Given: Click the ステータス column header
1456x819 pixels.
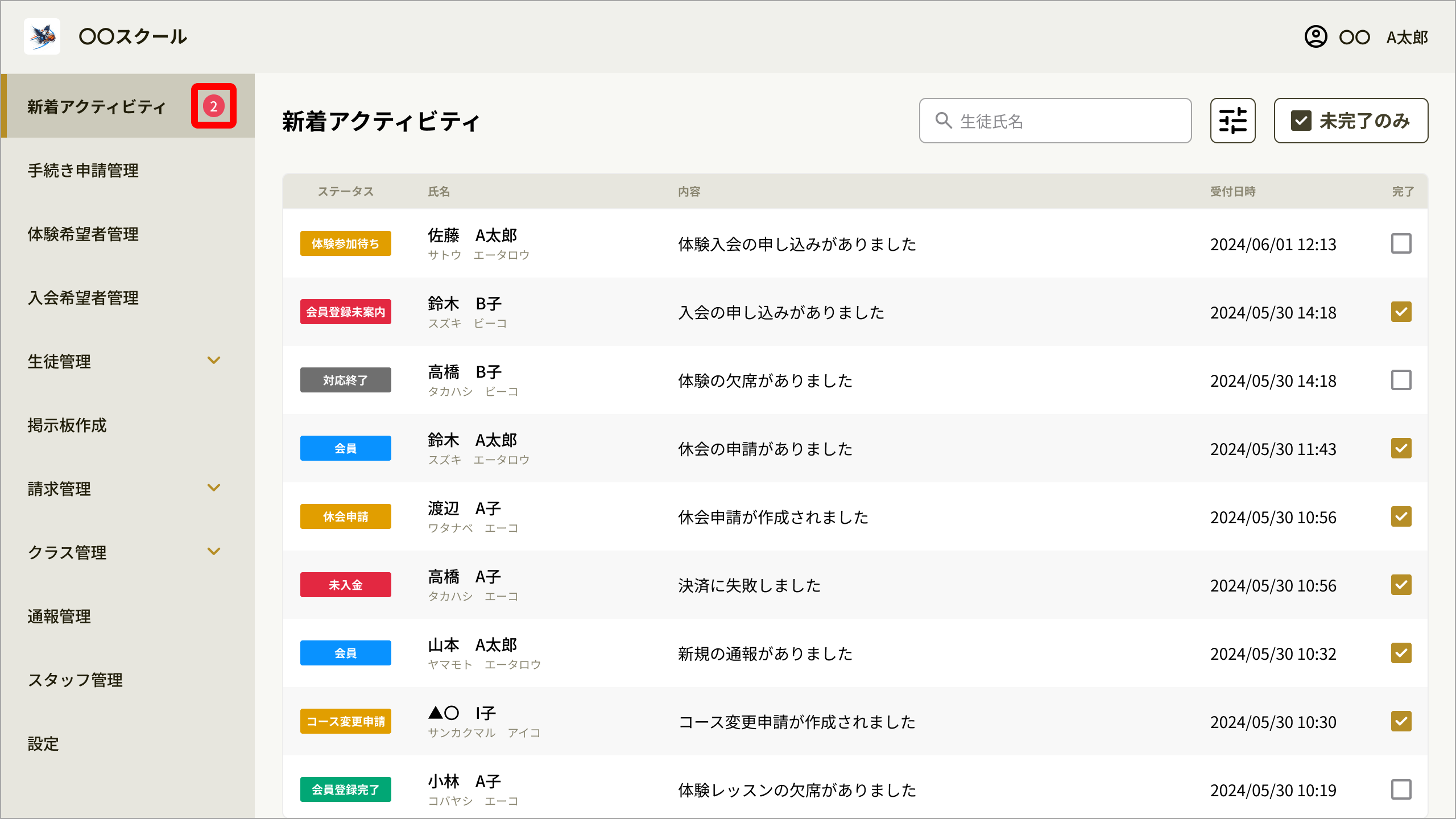Looking at the screenshot, I should pyautogui.click(x=345, y=191).
